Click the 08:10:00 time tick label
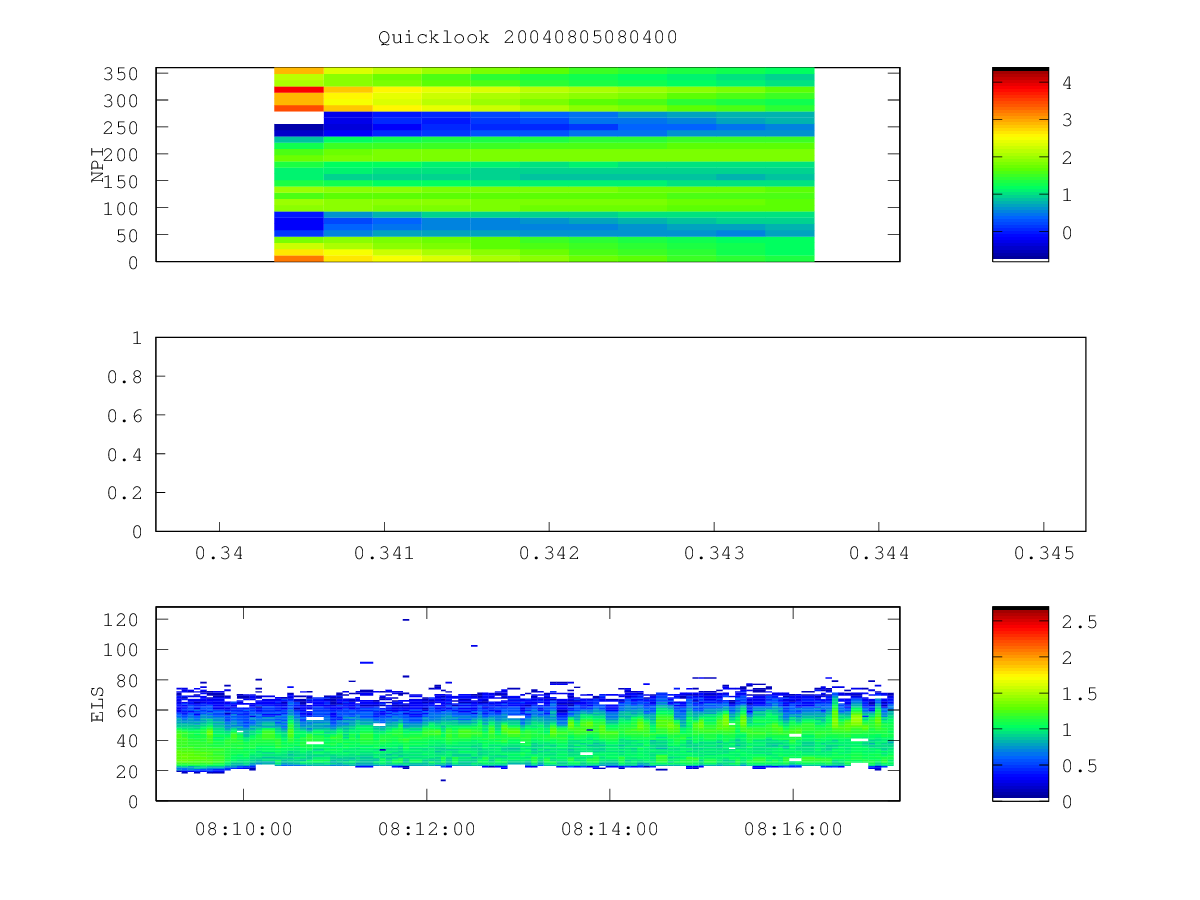This screenshot has height=900, width=1200. click(x=243, y=829)
